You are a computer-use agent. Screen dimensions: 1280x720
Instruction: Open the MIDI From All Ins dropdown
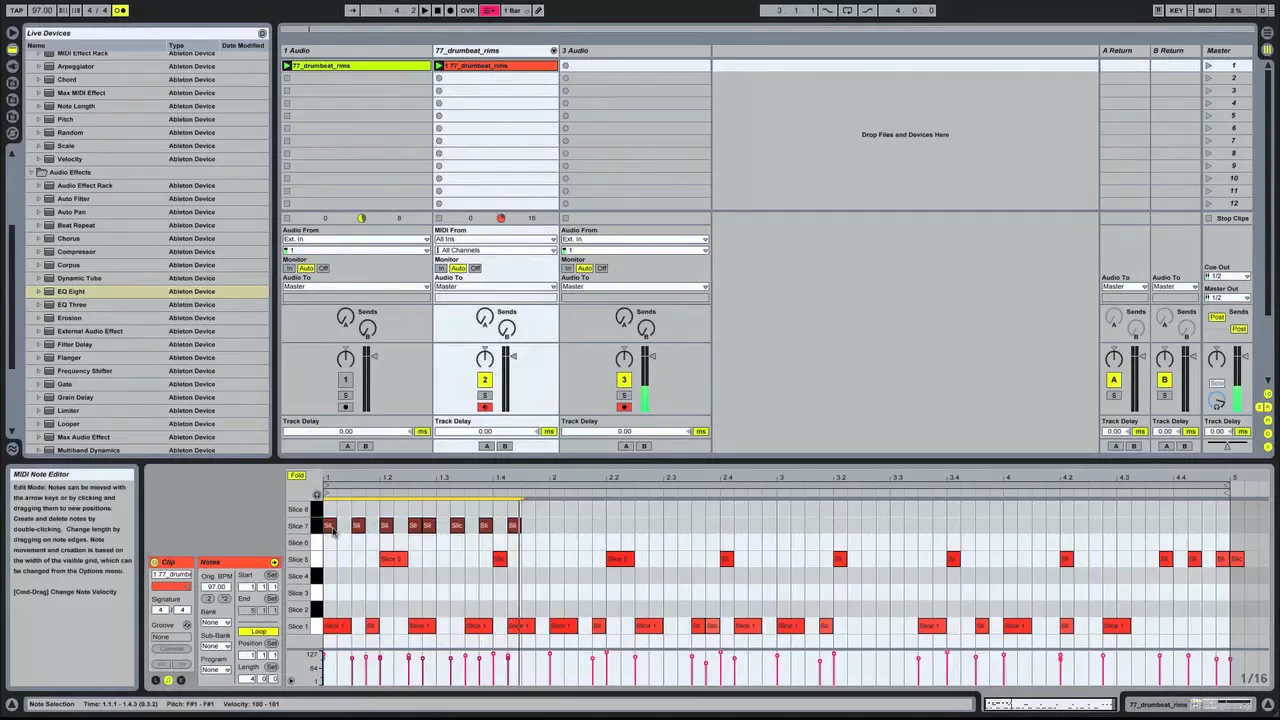click(495, 240)
